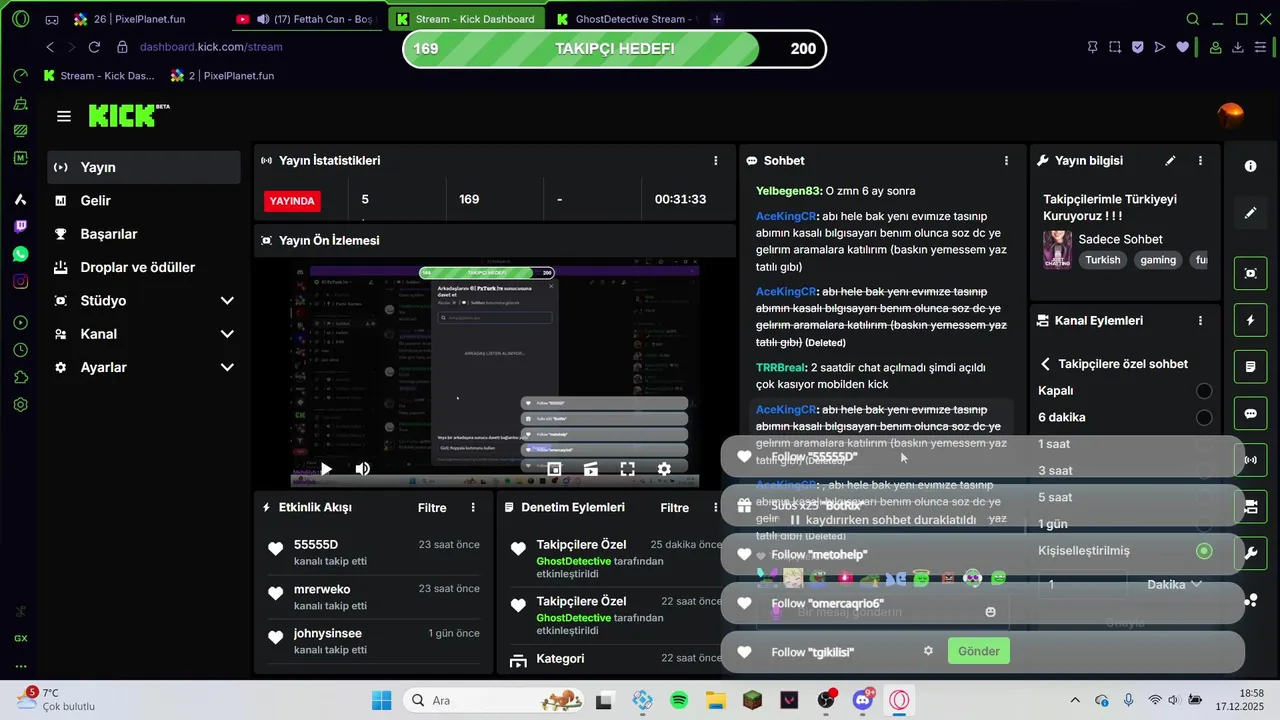
Task: Open the emoji picker in chat input
Action: point(990,612)
